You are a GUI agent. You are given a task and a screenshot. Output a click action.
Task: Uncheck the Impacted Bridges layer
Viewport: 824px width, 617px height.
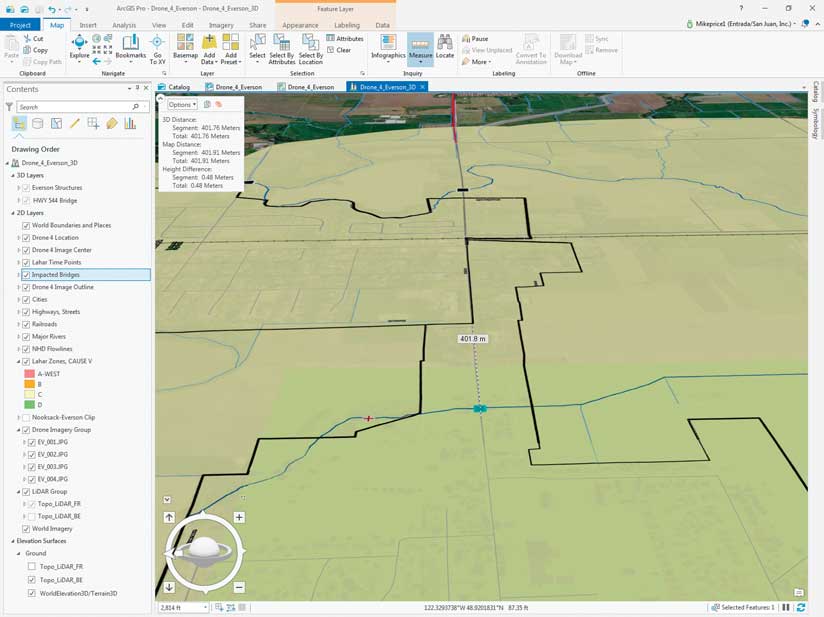pyautogui.click(x=26, y=275)
